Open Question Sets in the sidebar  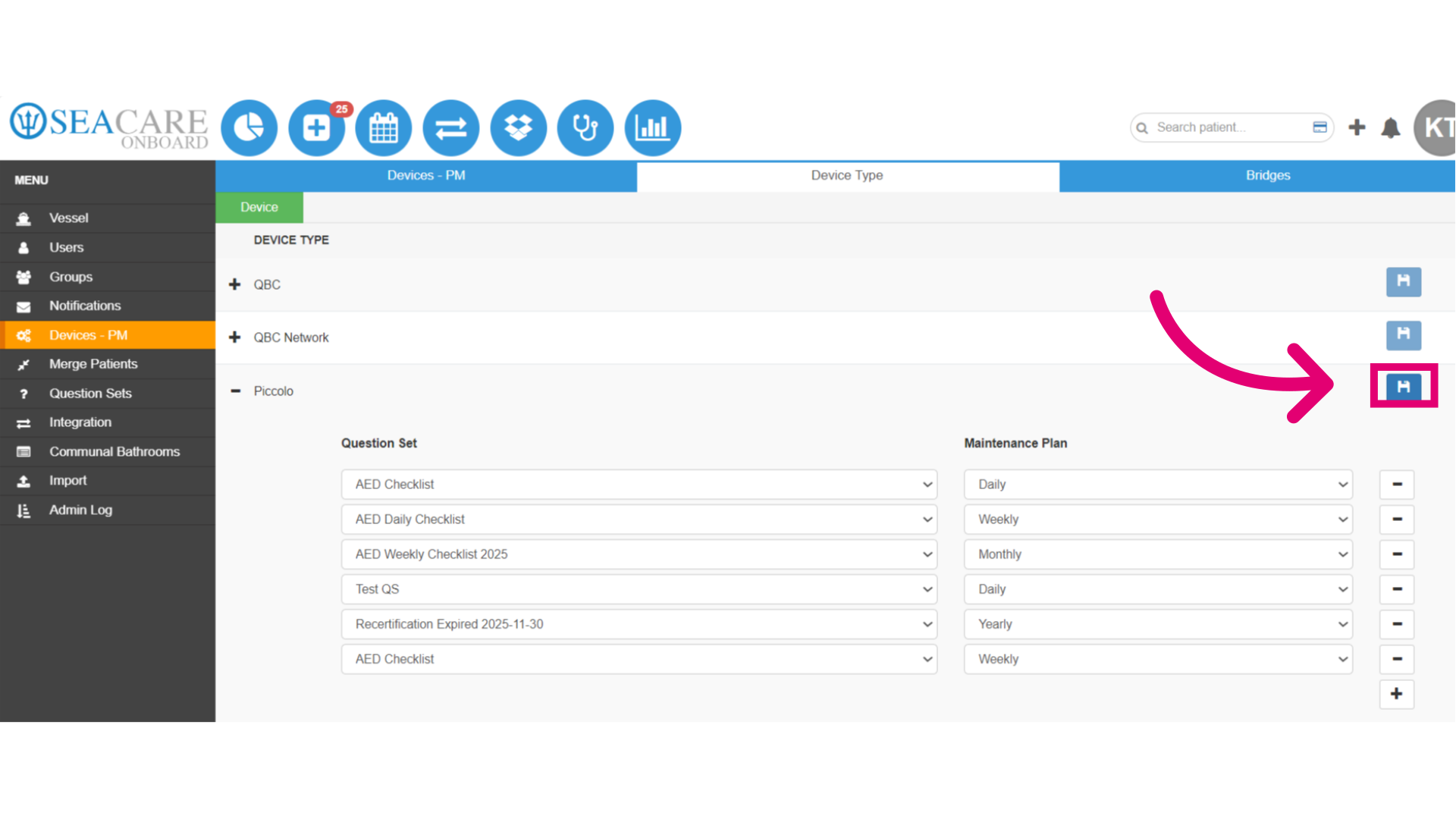point(108,394)
